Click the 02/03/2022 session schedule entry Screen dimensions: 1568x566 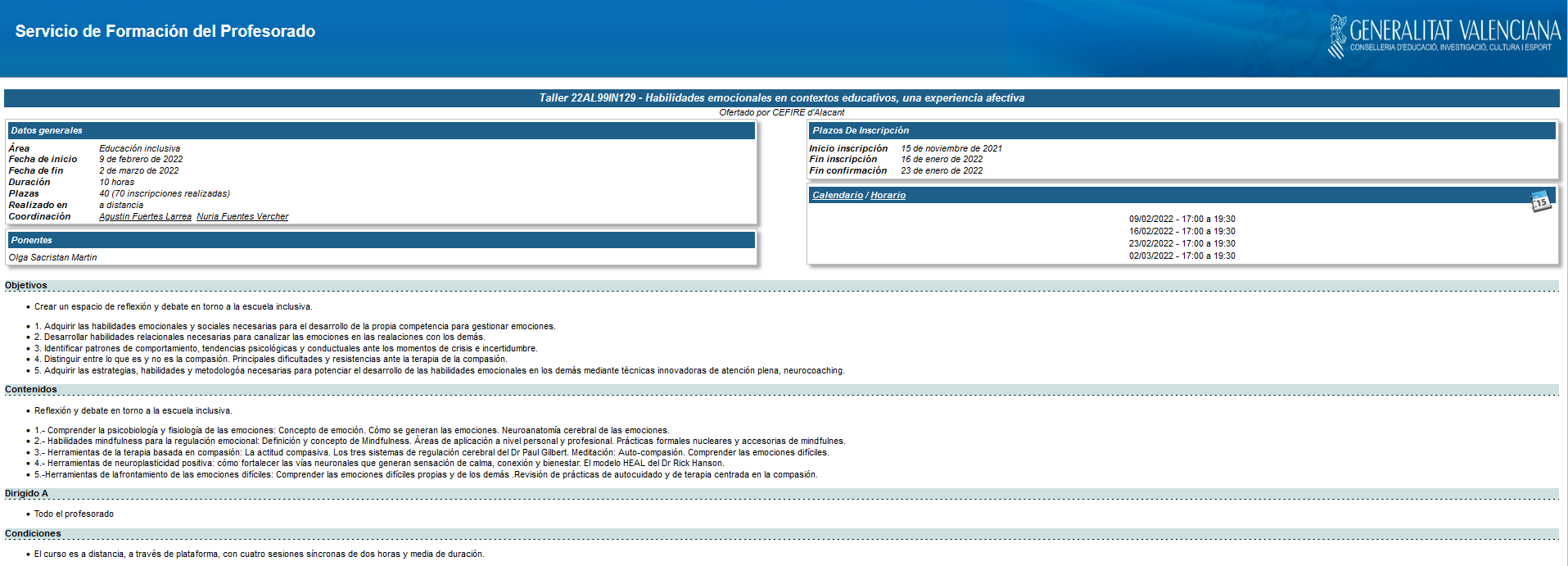pyautogui.click(x=1182, y=256)
